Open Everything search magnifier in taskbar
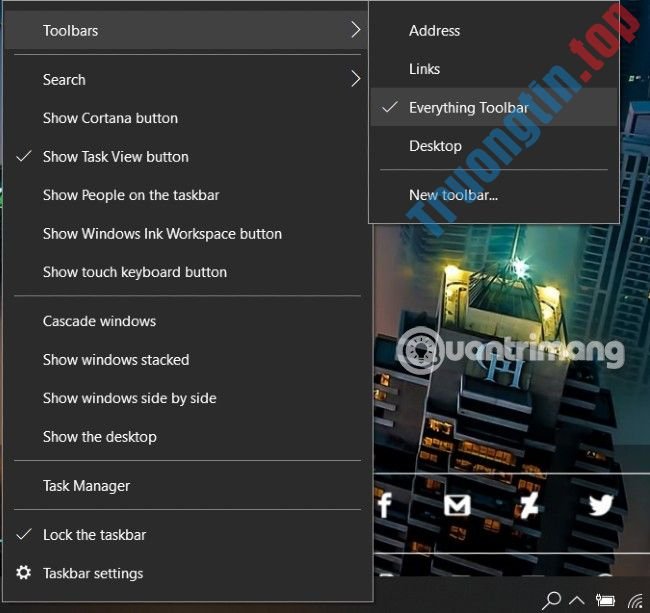 click(x=552, y=600)
